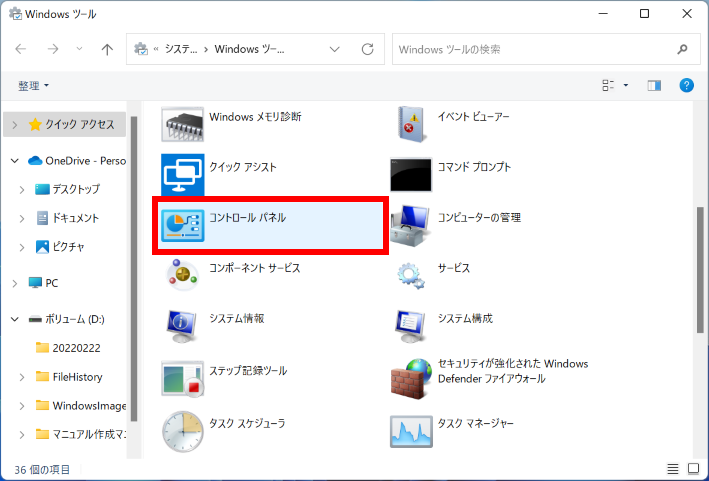The width and height of the screenshot is (709, 481).
Task: Open the イベント ビューアー icon
Action: (411, 124)
